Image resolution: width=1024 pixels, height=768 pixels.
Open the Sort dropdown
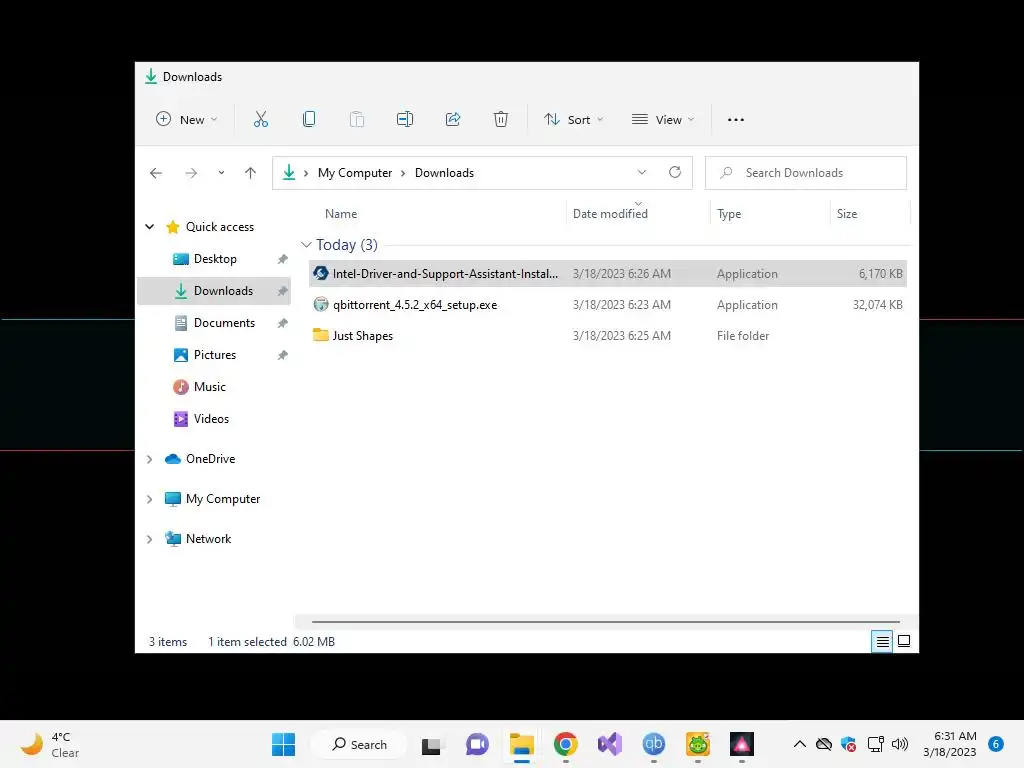point(573,120)
